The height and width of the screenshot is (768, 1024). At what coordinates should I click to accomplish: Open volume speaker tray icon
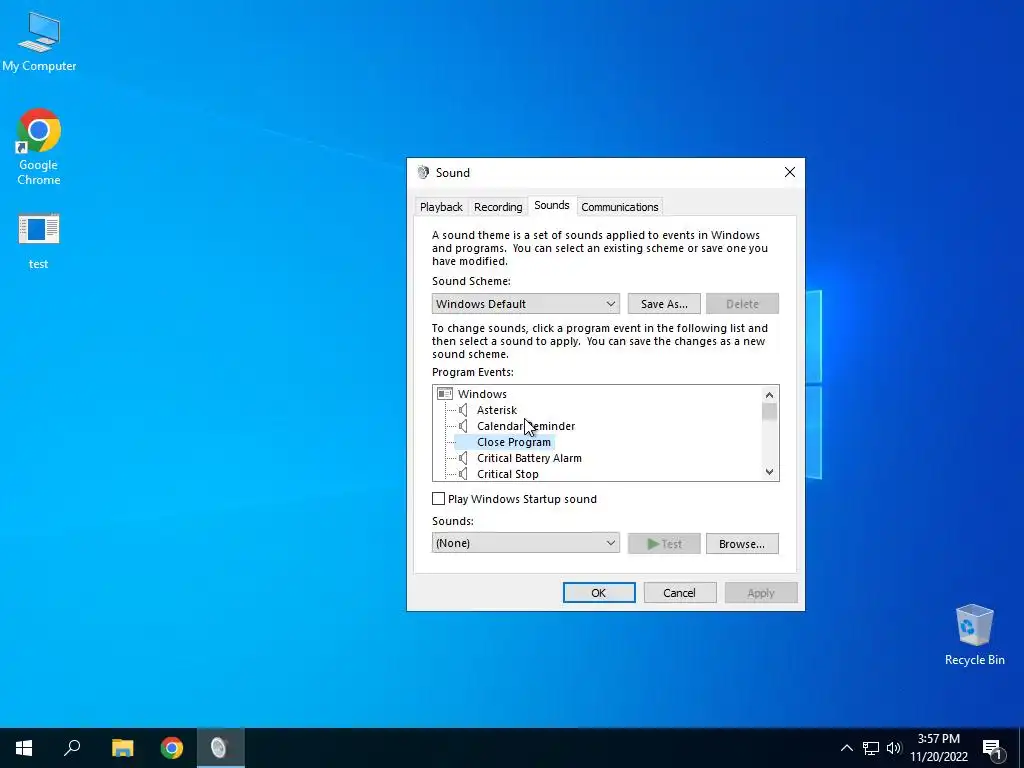(x=894, y=748)
